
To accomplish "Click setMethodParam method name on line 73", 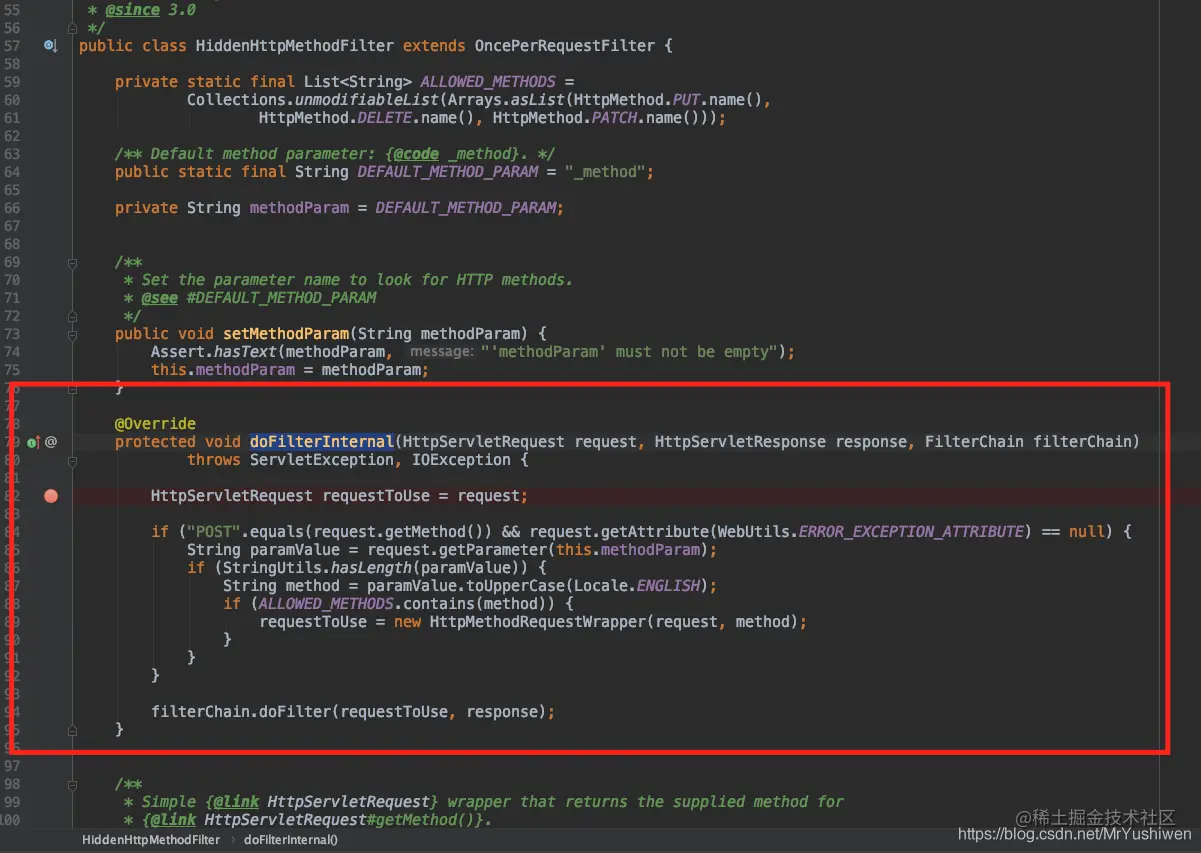I will point(286,334).
